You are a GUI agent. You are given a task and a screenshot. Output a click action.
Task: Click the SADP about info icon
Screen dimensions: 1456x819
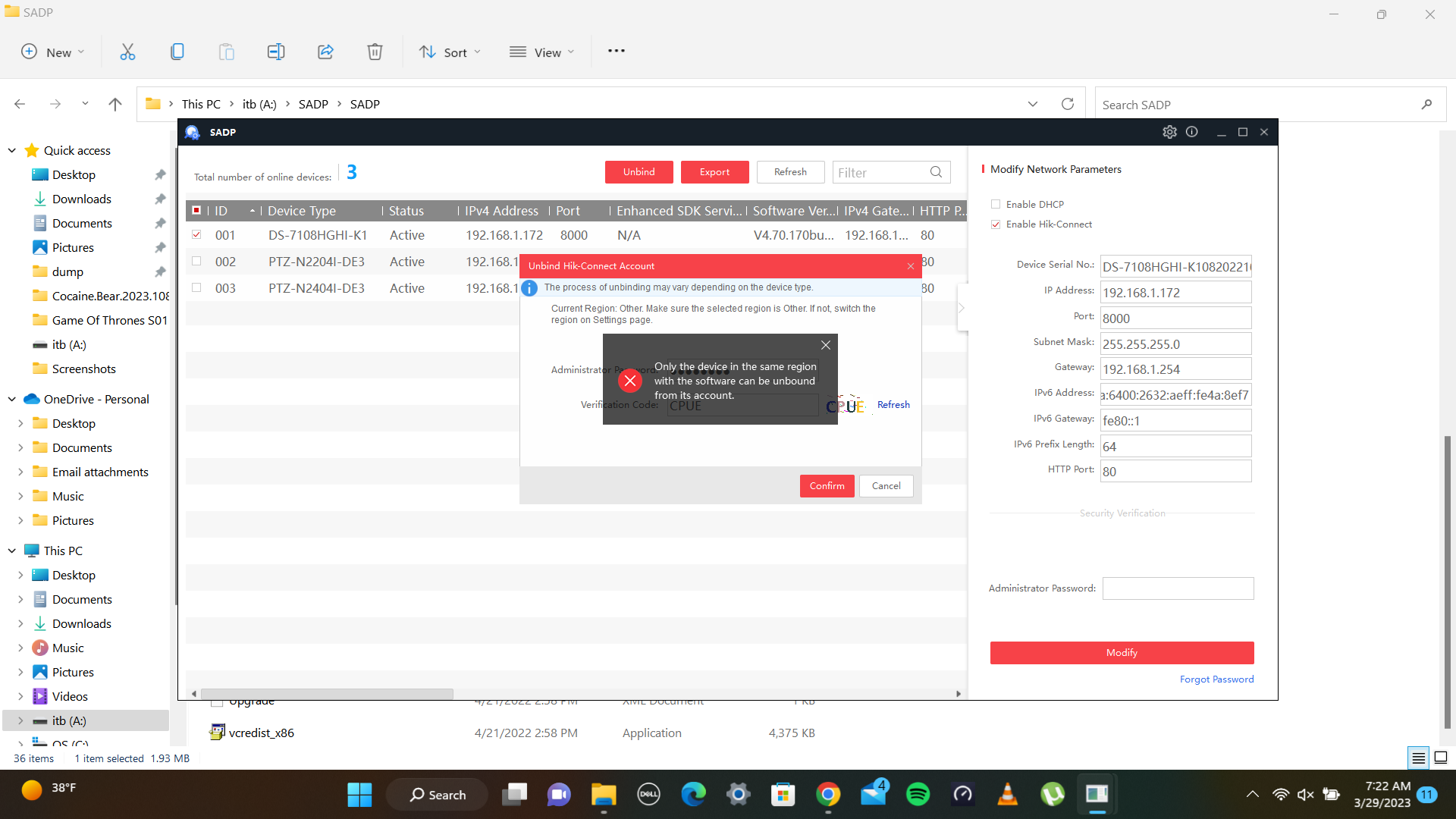tap(1192, 132)
